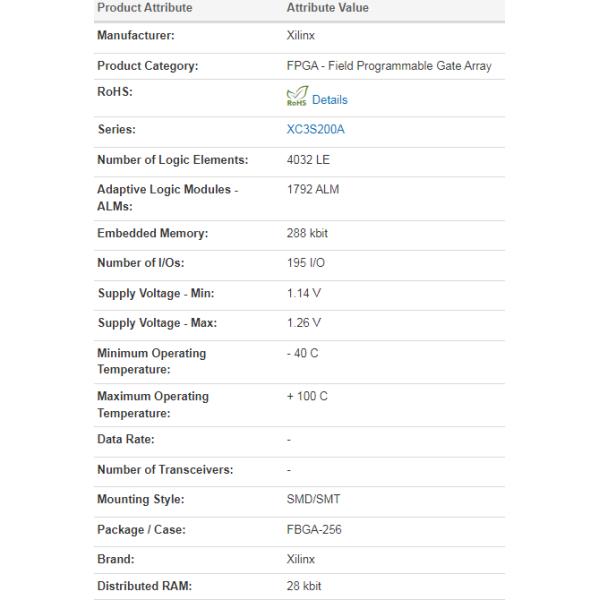Click 'Minimum Operating Temperature:' label
Screen dimensions: 600x600
point(152,361)
